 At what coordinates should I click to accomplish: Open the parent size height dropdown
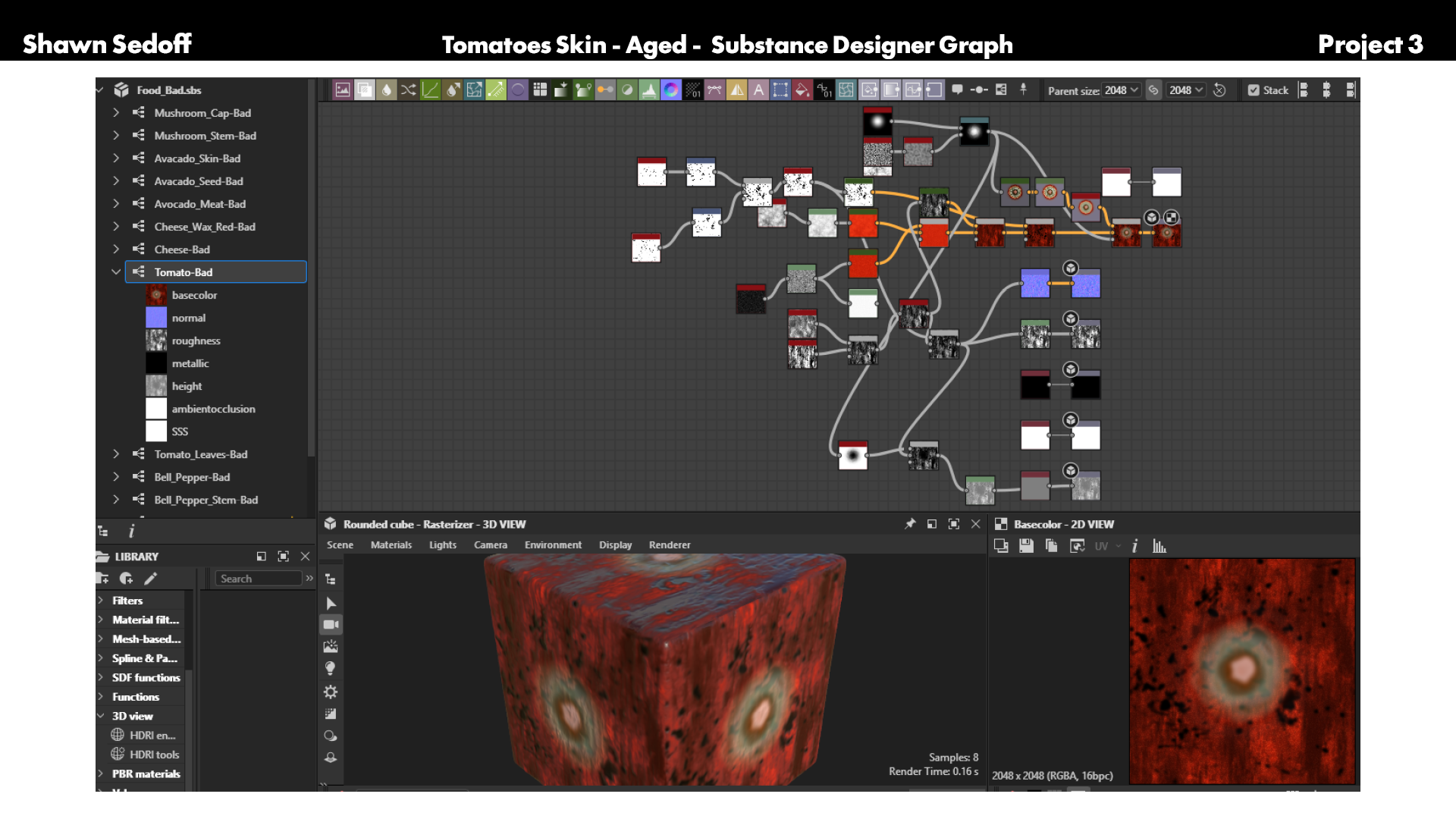pos(1186,90)
